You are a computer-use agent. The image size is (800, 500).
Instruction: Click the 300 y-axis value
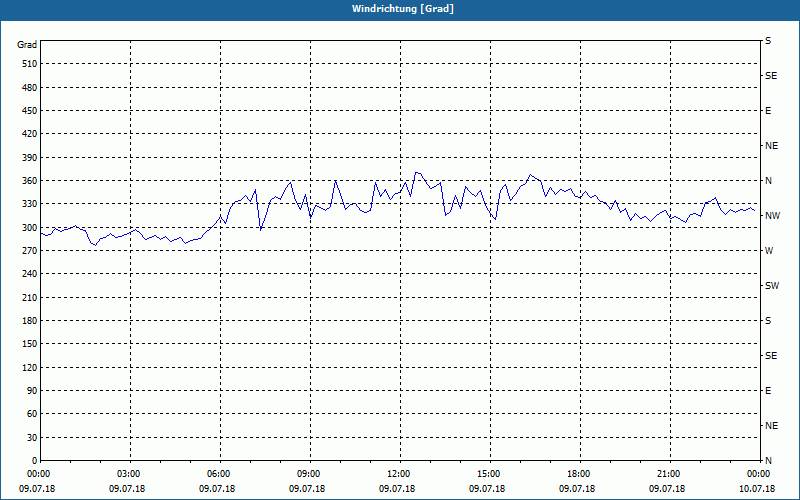pyautogui.click(x=30, y=228)
